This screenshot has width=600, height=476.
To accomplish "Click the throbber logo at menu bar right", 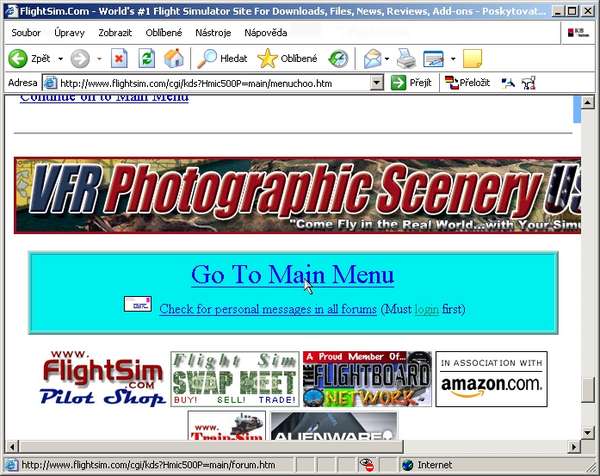I will [x=578, y=33].
